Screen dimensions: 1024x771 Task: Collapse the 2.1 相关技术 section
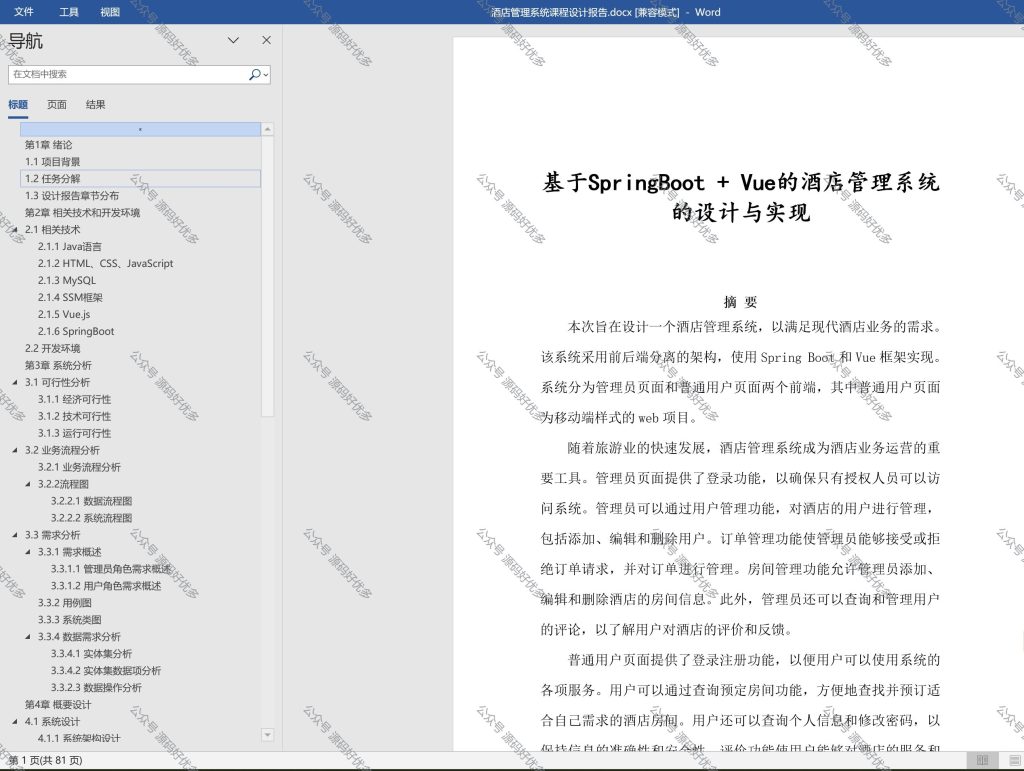tap(15, 230)
